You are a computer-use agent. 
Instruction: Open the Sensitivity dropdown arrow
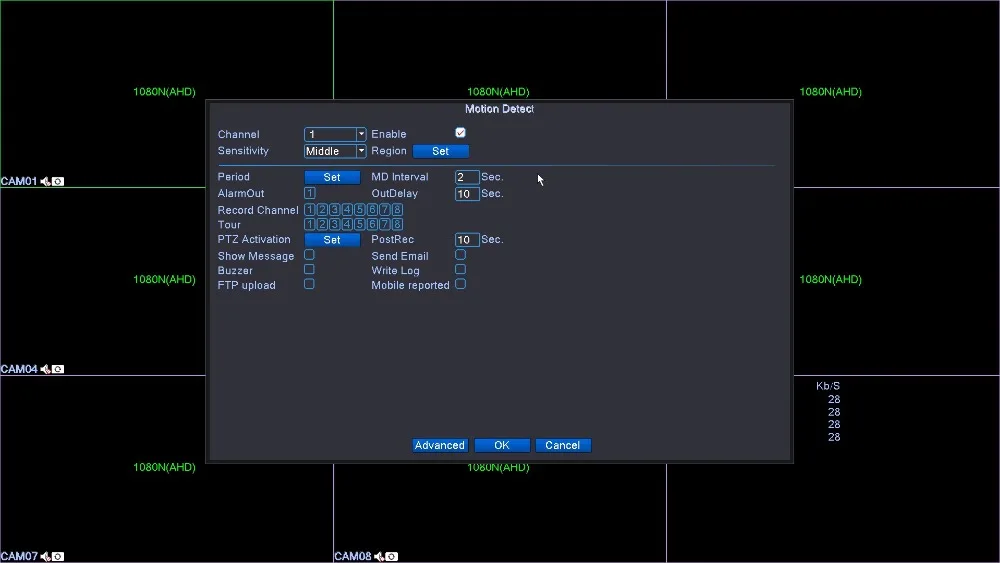pos(361,151)
